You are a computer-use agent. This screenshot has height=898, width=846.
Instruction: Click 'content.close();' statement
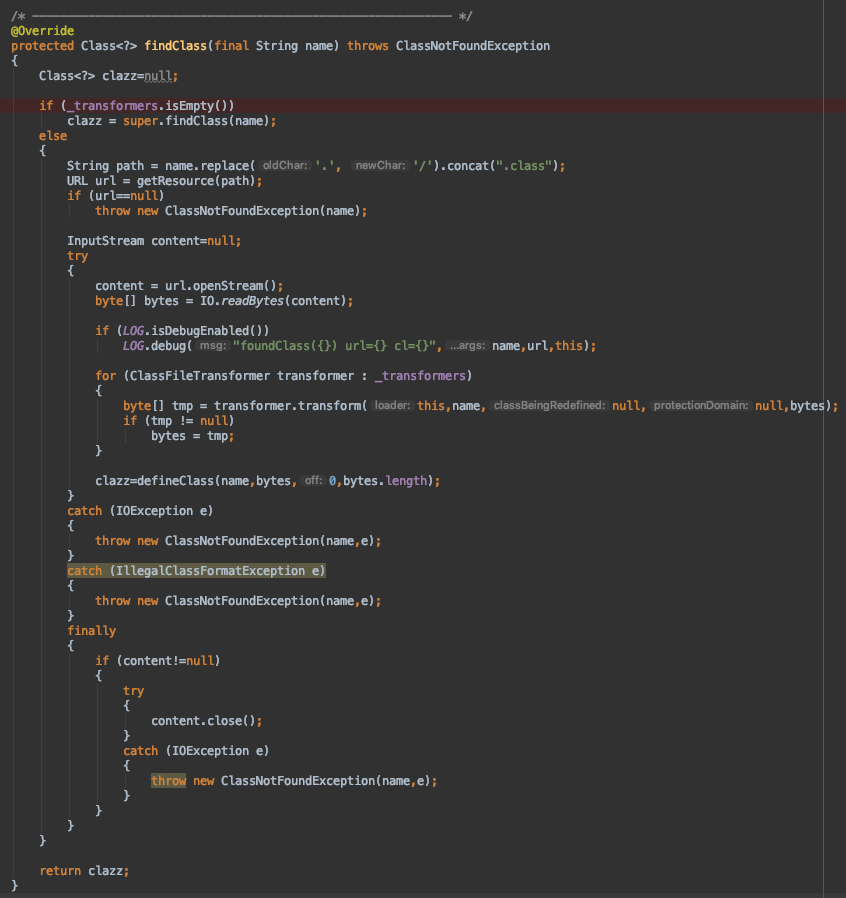coord(207,721)
